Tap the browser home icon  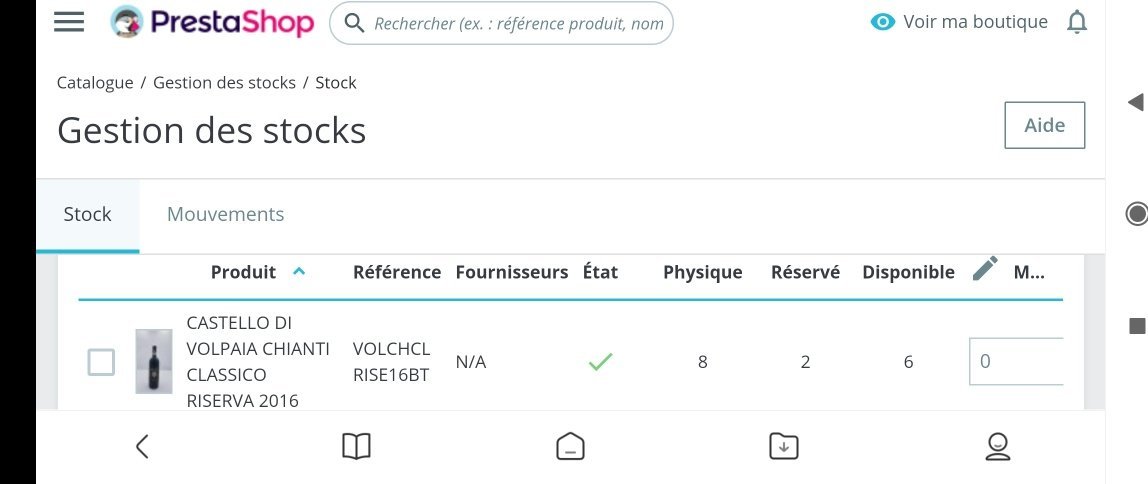570,446
